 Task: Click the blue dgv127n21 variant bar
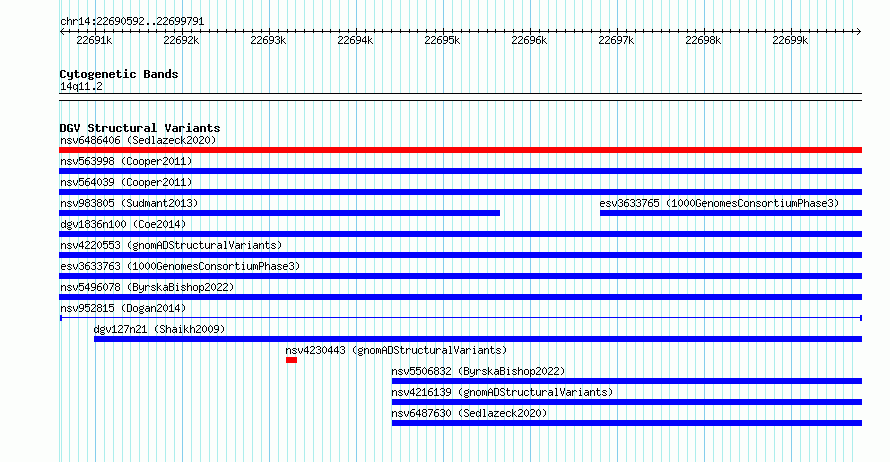(x=478, y=339)
